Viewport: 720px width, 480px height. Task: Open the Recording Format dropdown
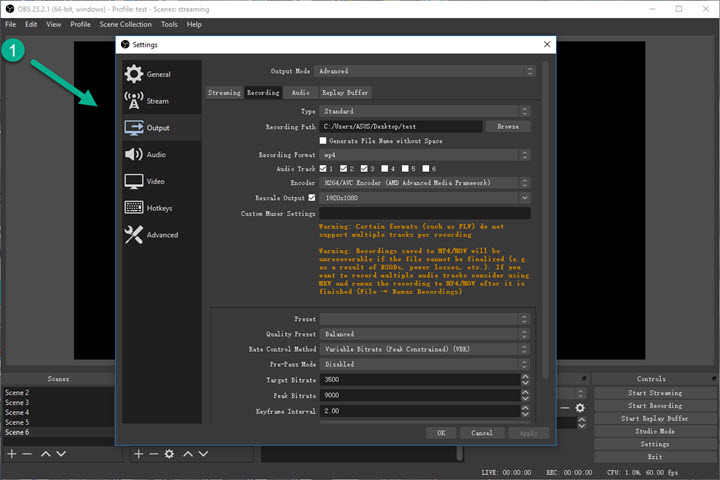pyautogui.click(x=424, y=155)
